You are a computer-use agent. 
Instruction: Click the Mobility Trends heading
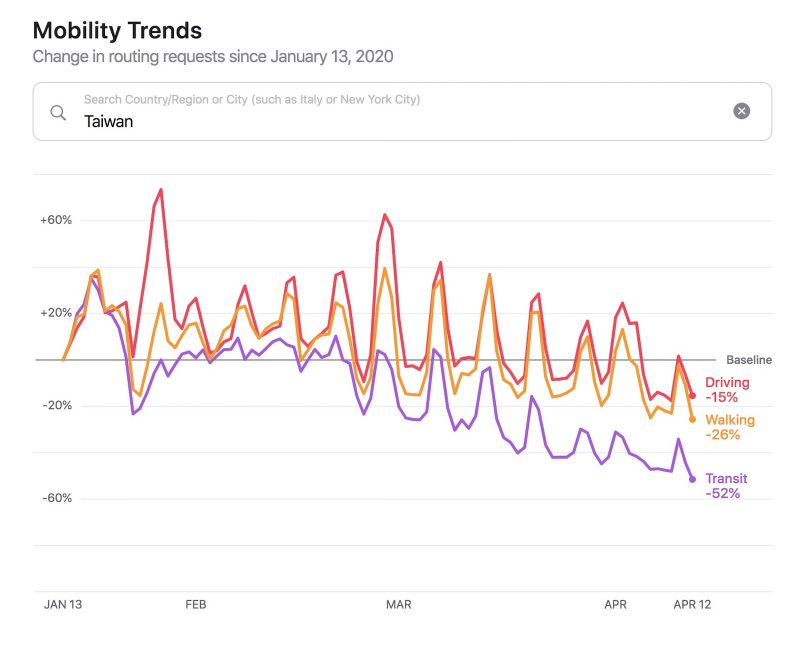click(118, 31)
